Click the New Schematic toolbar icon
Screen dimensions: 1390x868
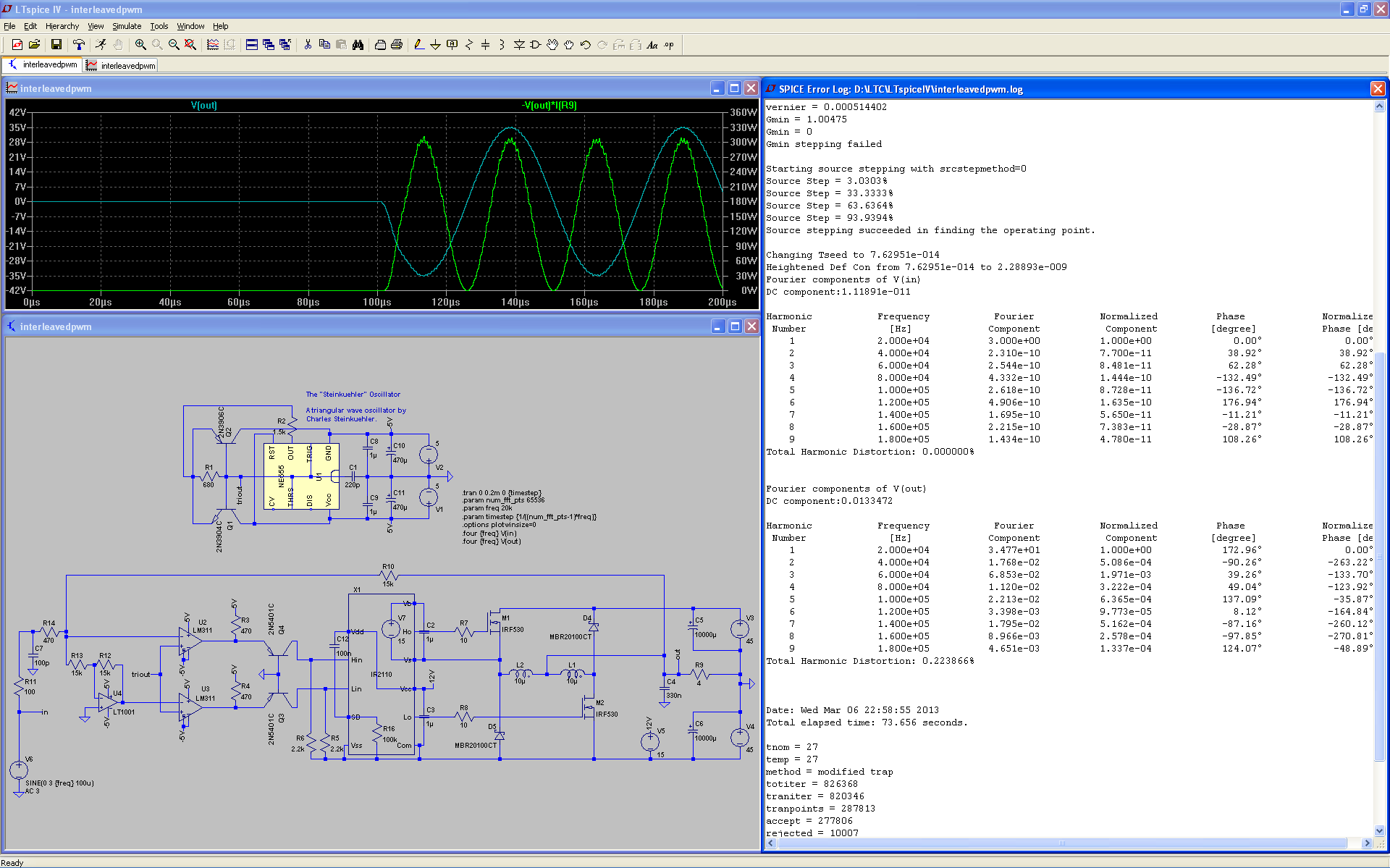[17, 45]
